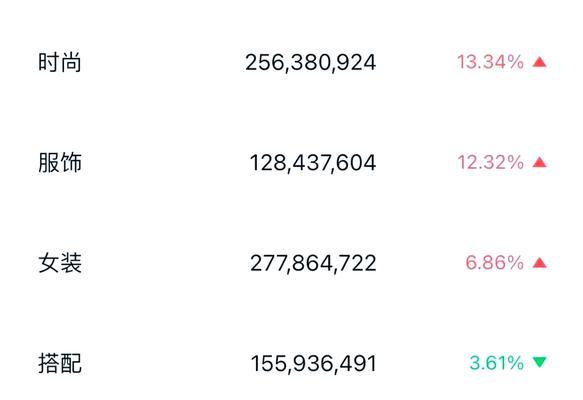Open the 搭配 row's blank middle area
583x400 pixels.
(x=165, y=363)
